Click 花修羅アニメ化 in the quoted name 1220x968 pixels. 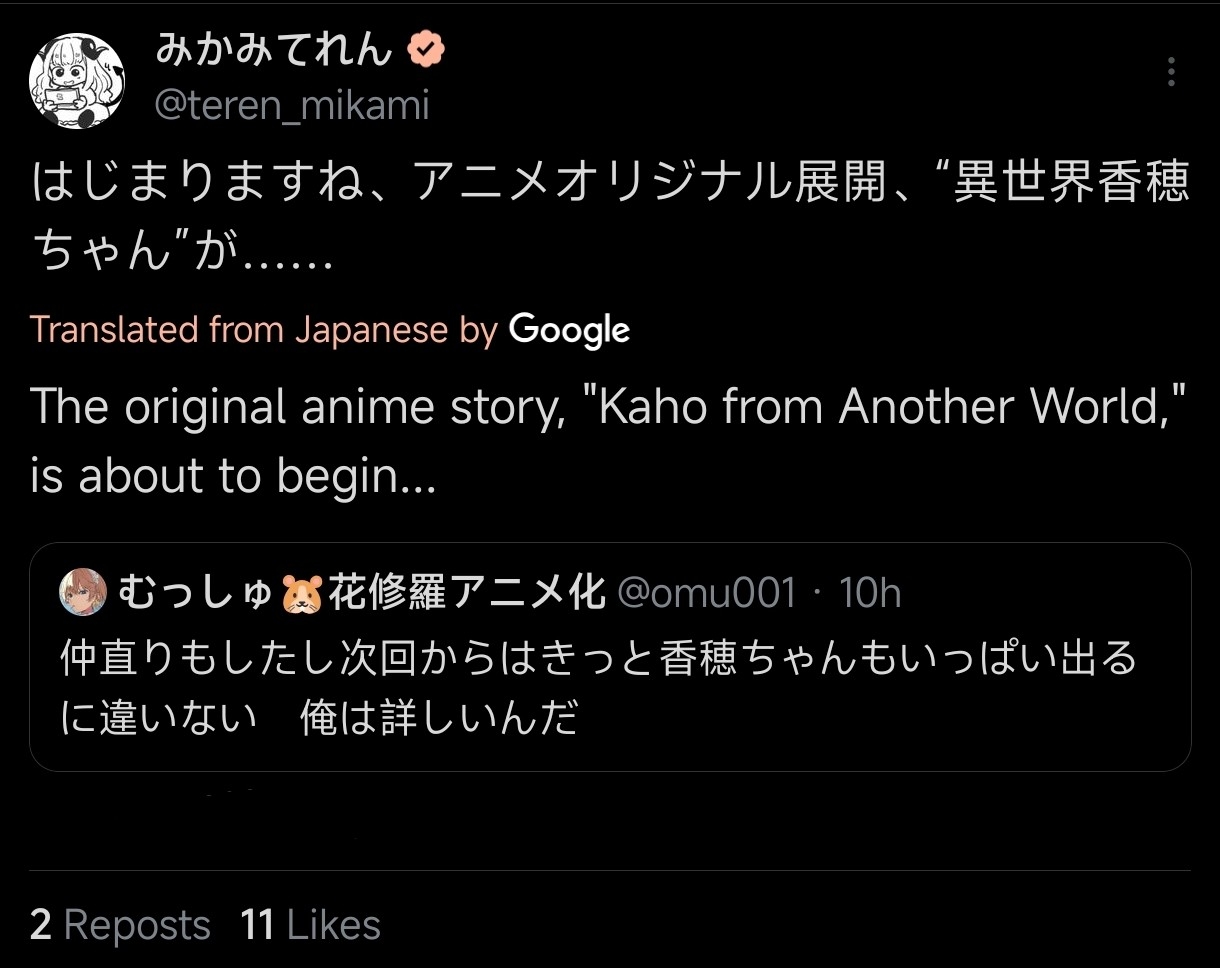[x=466, y=593]
